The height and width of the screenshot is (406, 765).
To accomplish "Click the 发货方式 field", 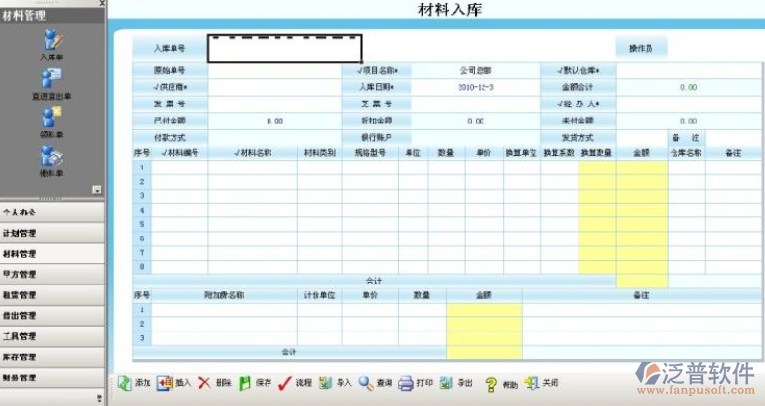I will click(642, 138).
